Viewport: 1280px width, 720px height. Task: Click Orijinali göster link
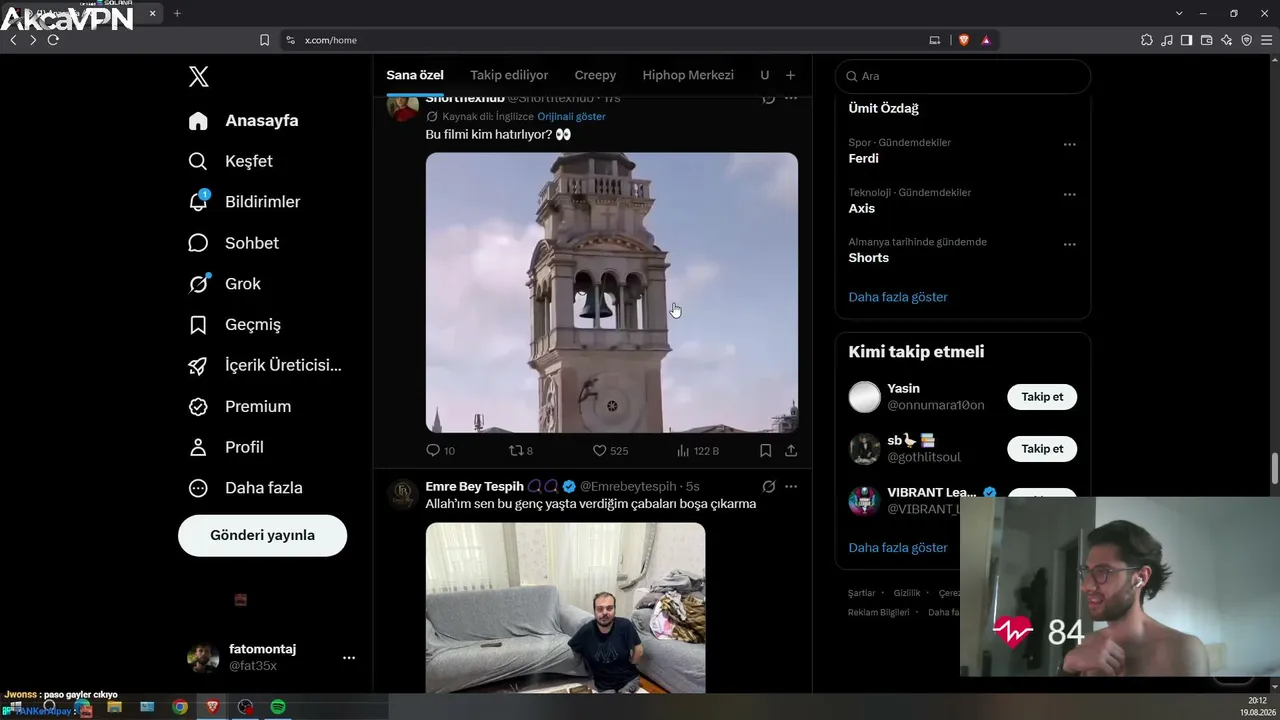pyautogui.click(x=571, y=116)
